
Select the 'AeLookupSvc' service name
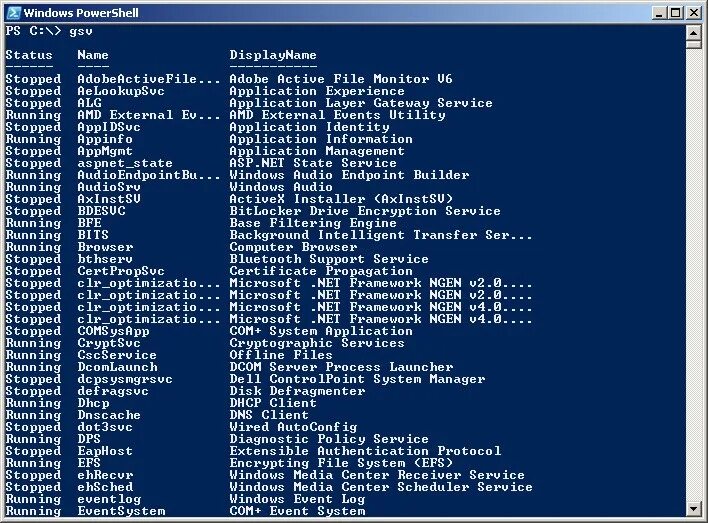click(121, 91)
